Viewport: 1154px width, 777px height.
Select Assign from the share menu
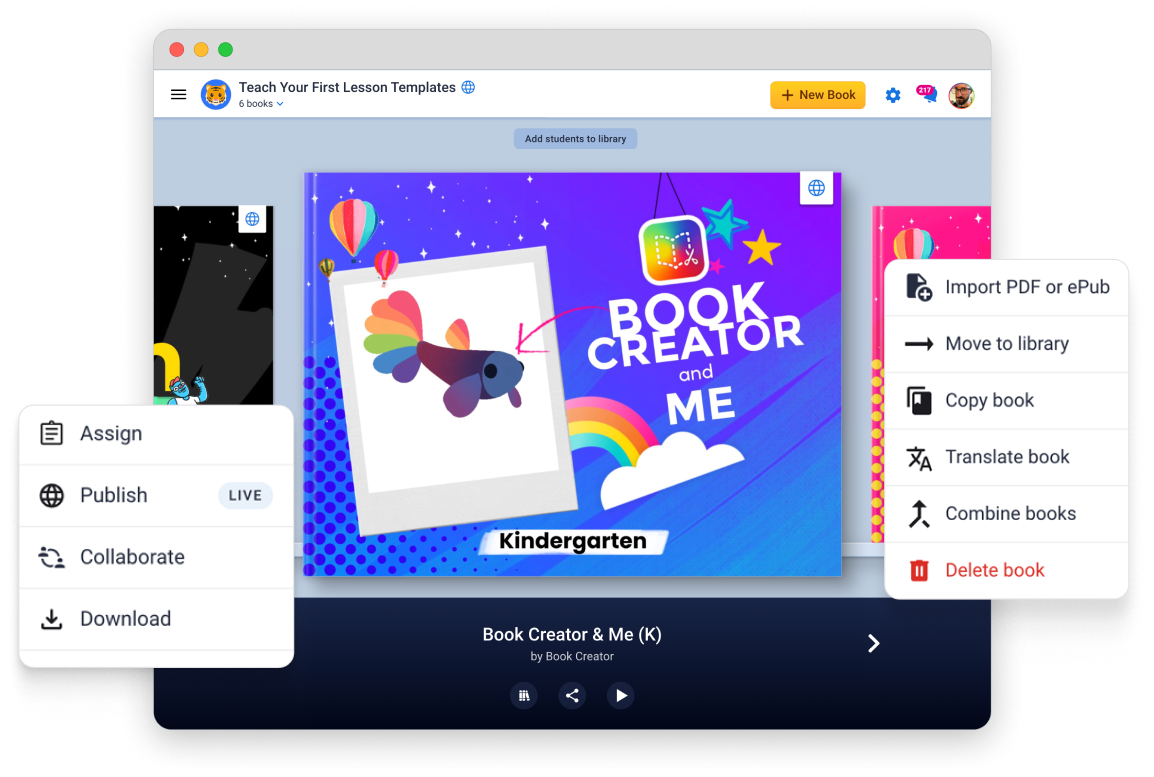click(x=156, y=433)
